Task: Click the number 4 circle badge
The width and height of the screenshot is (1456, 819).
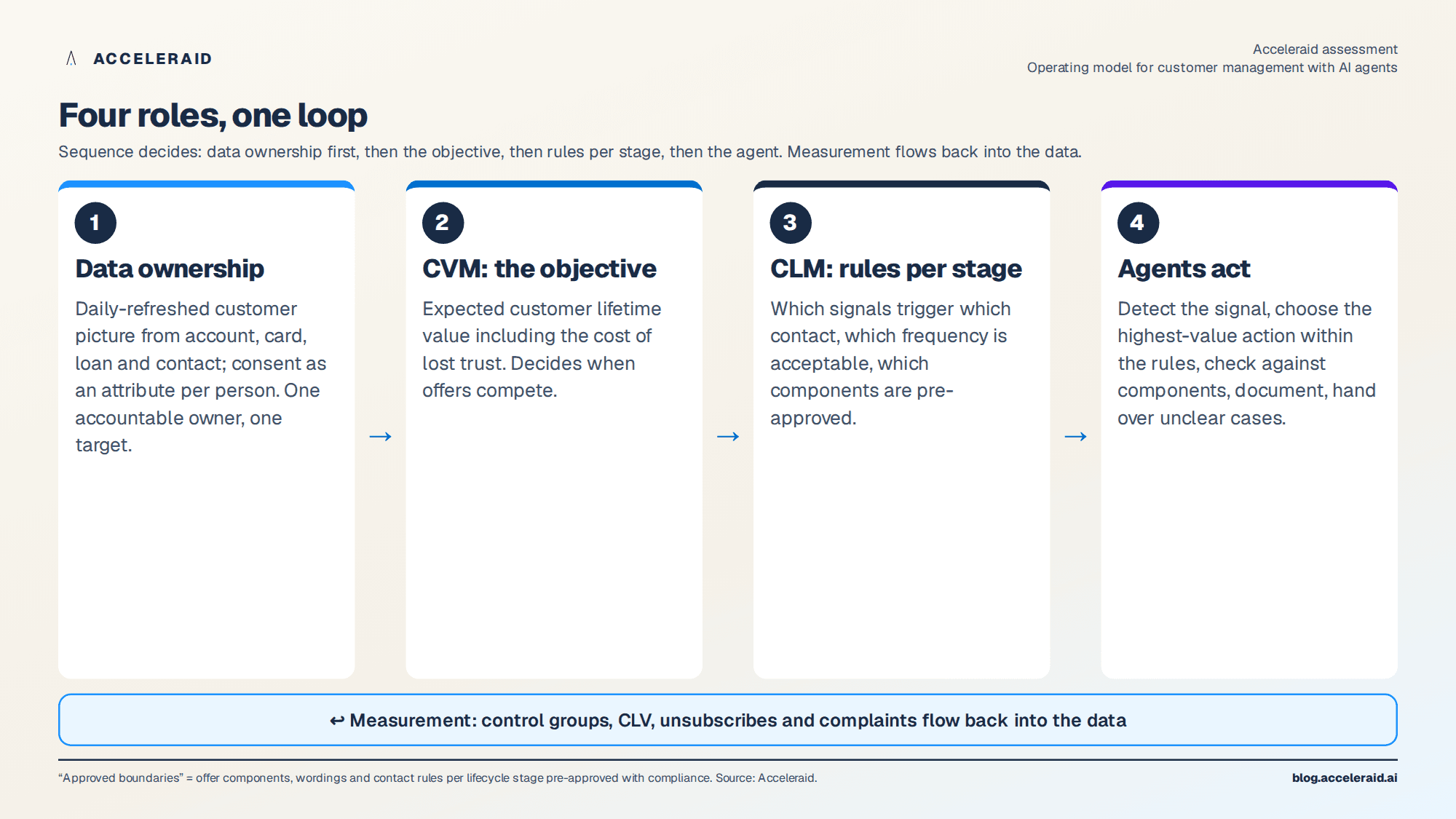Action: 1138,223
